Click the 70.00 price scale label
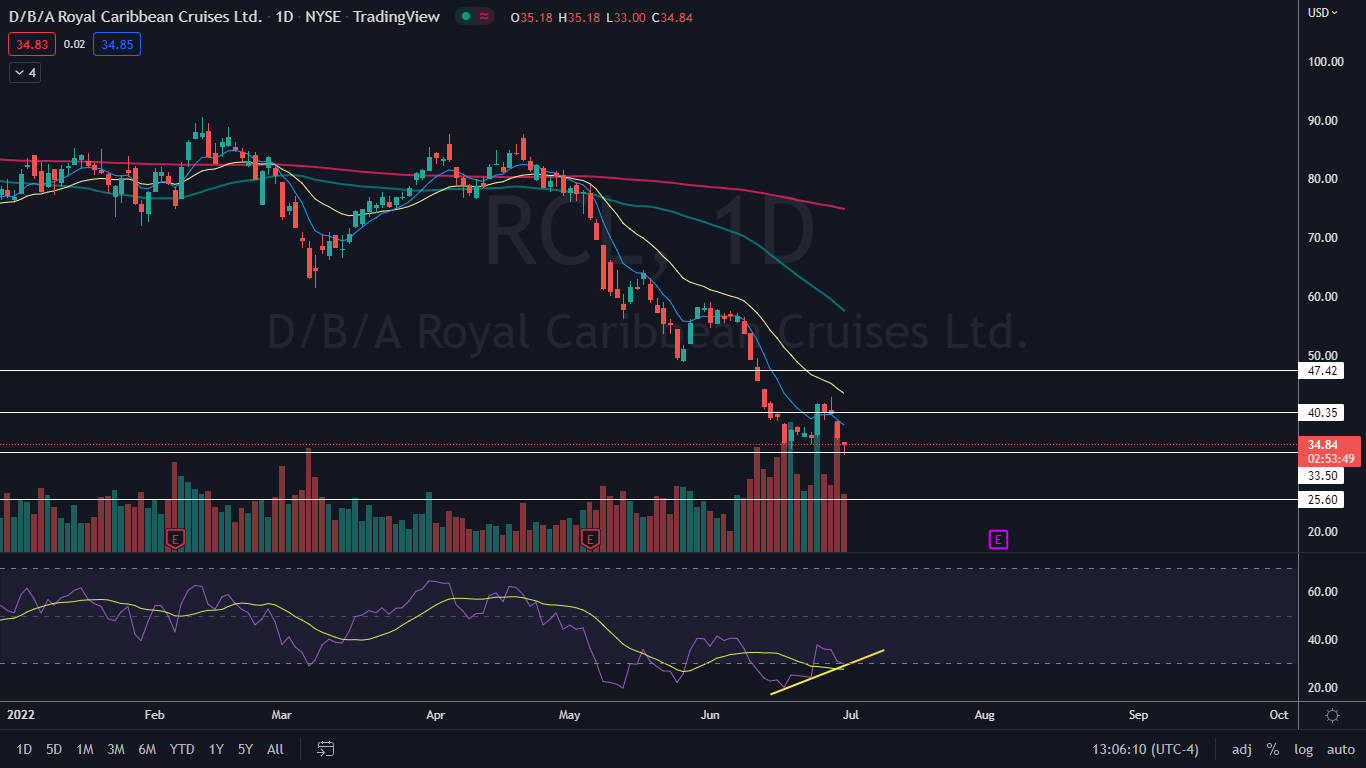Image resolution: width=1366 pixels, height=768 pixels. [x=1324, y=238]
